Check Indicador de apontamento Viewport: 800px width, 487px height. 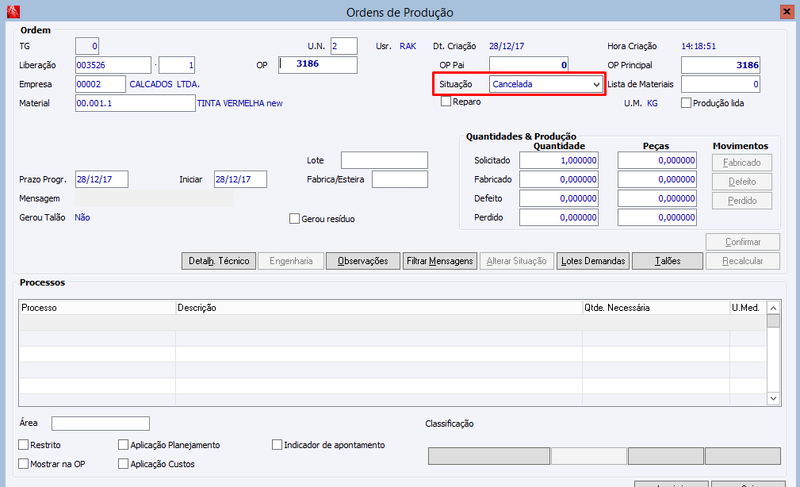(277, 445)
